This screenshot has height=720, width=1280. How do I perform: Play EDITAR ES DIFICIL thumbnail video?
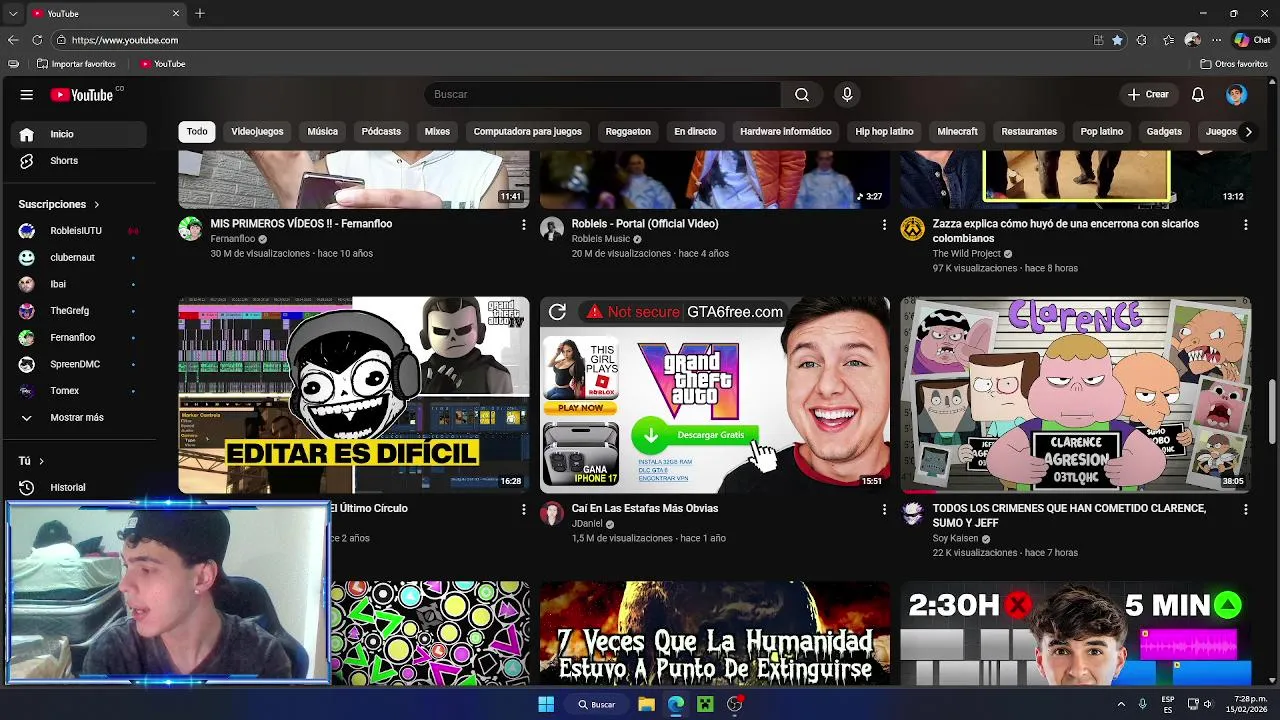click(x=354, y=395)
